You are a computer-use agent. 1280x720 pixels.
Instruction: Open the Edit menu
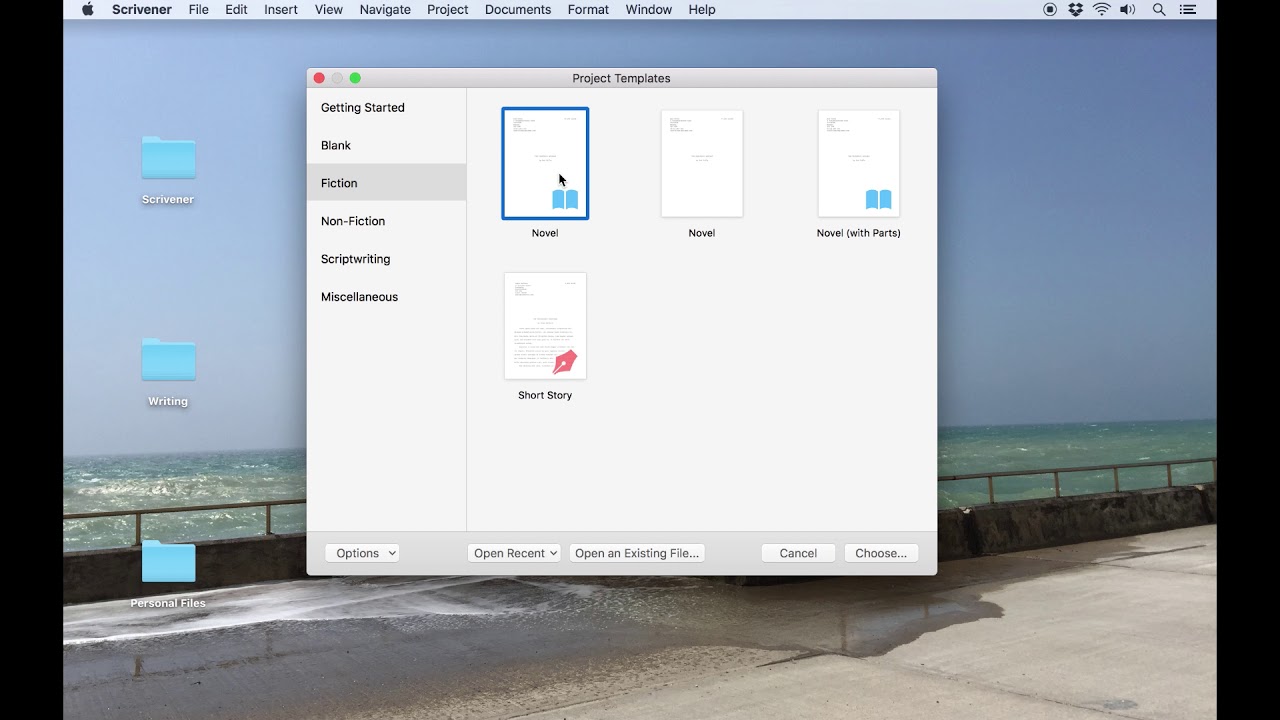click(236, 9)
